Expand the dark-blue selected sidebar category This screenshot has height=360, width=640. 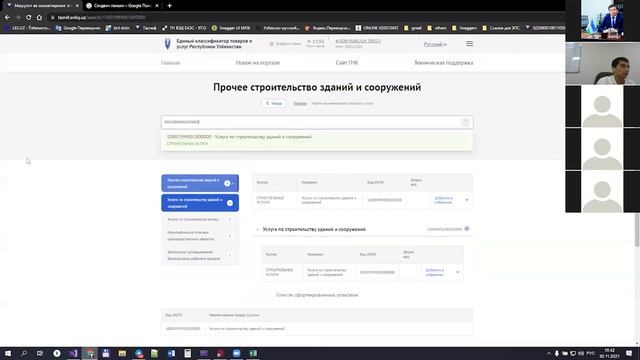230,203
